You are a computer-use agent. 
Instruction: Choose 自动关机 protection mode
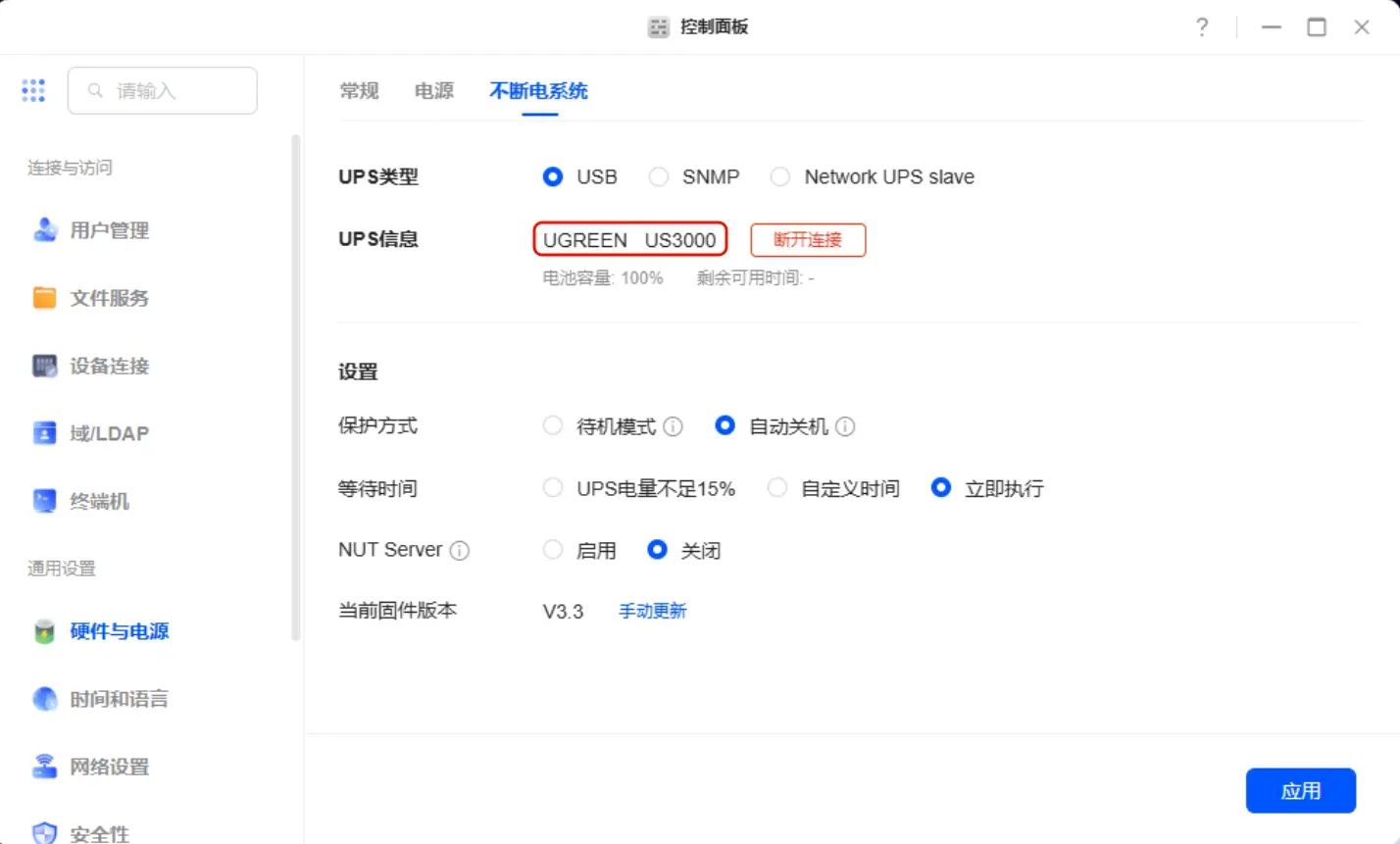click(725, 426)
